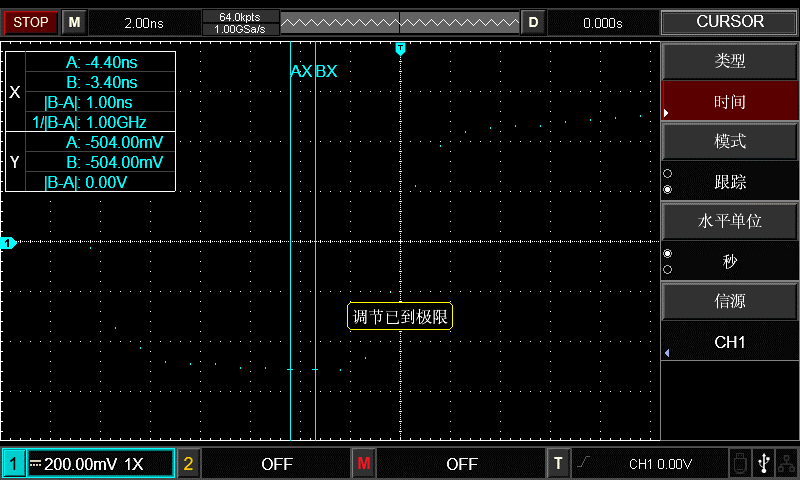Open the 模式 mode menu item
Image resolution: width=800 pixels, height=480 pixels.
point(730,141)
